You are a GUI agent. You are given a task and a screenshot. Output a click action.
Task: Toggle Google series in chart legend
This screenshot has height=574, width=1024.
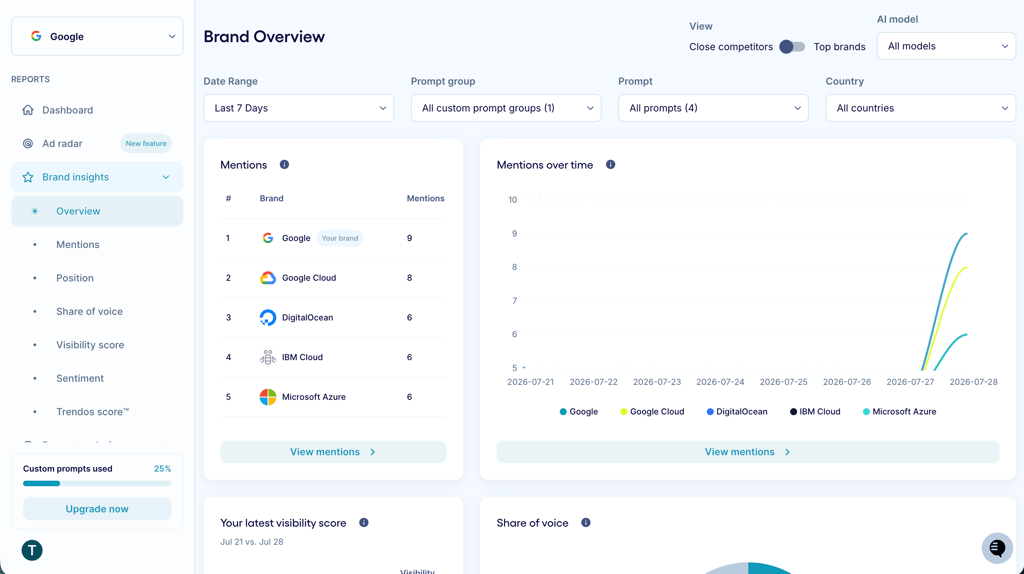tap(579, 411)
